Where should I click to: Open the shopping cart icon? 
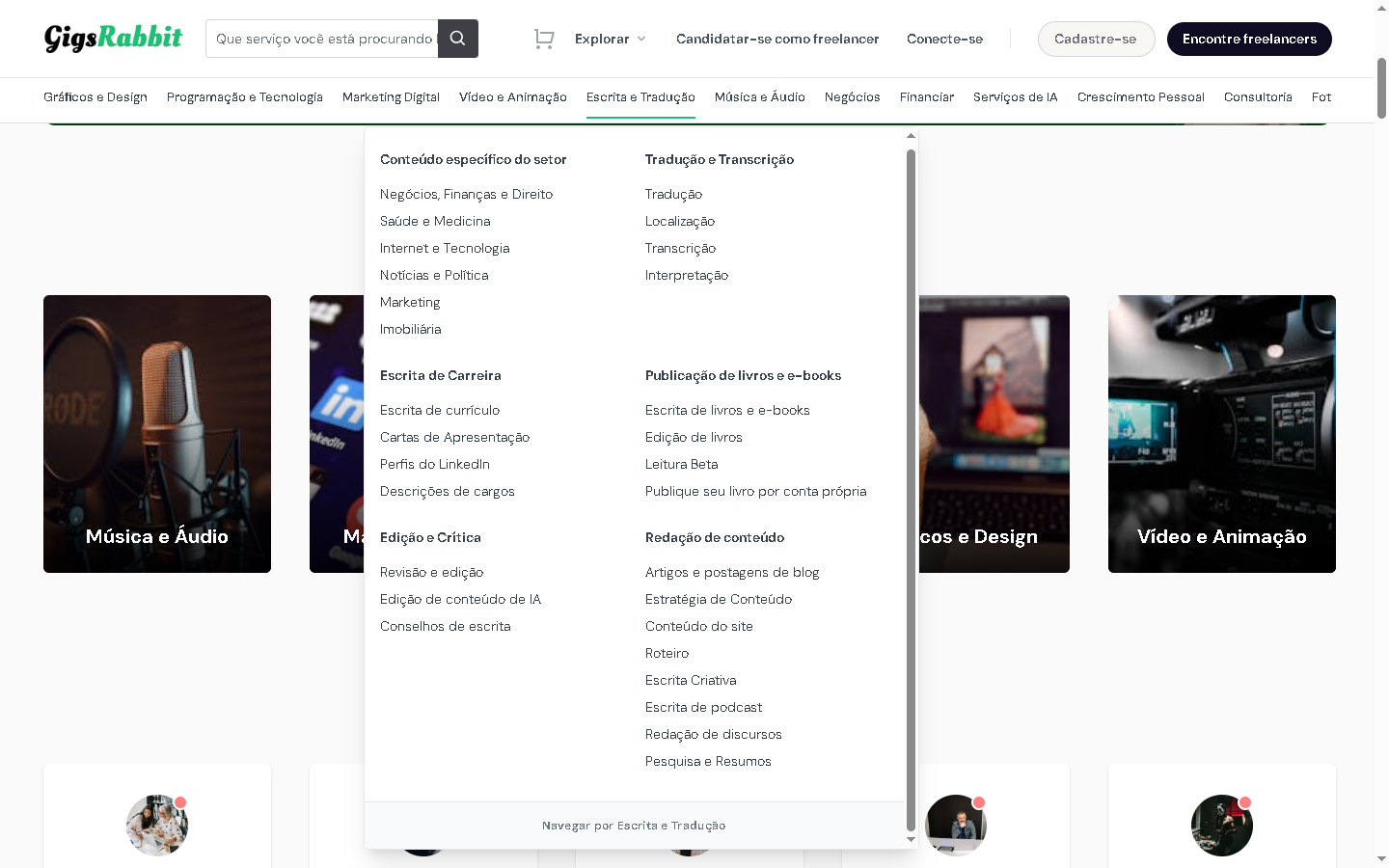click(544, 39)
